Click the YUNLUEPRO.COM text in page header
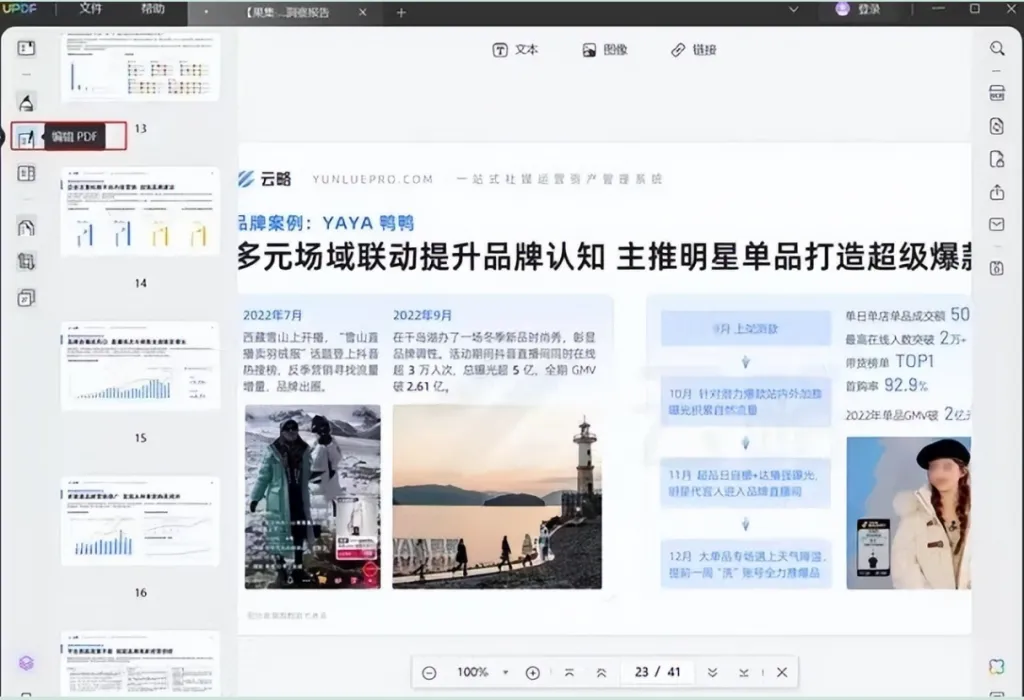The width and height of the screenshot is (1024, 700). (x=372, y=179)
